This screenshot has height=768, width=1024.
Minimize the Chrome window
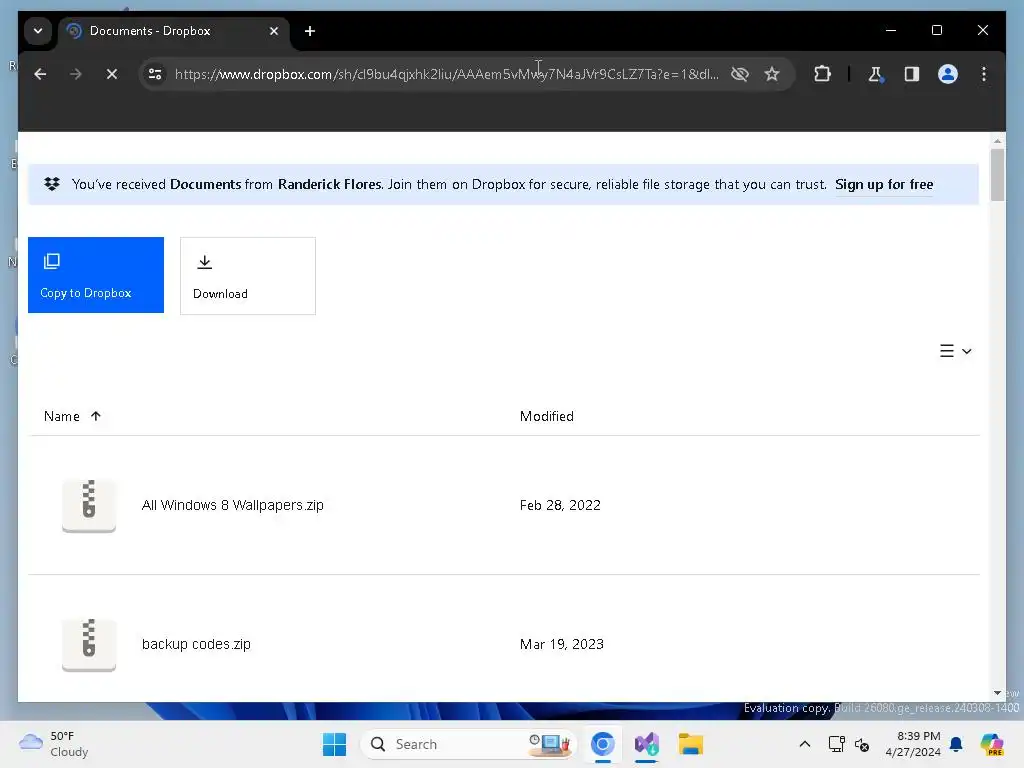tap(891, 30)
